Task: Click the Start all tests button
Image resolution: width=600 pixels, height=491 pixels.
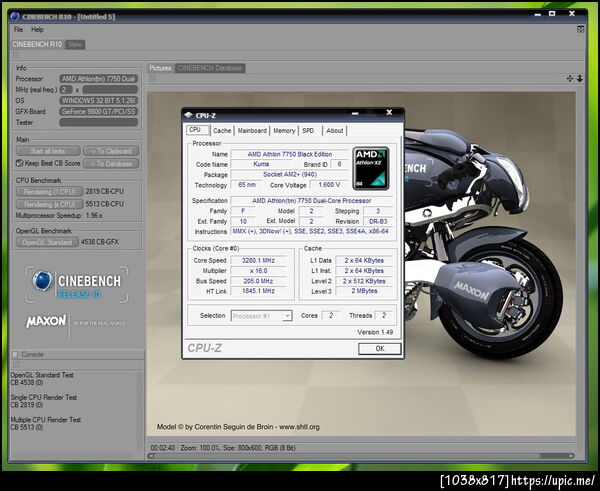Action: 47,151
